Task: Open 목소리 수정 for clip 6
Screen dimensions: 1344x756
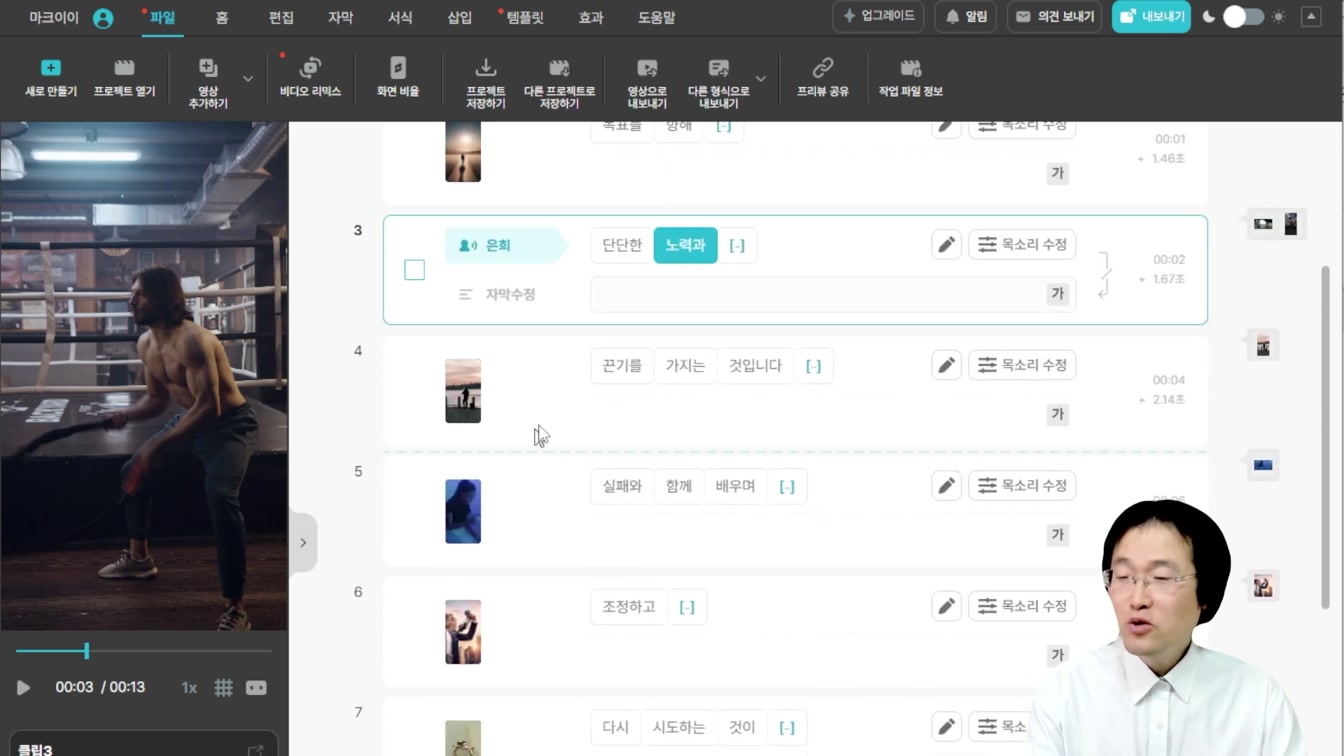Action: [x=1022, y=606]
